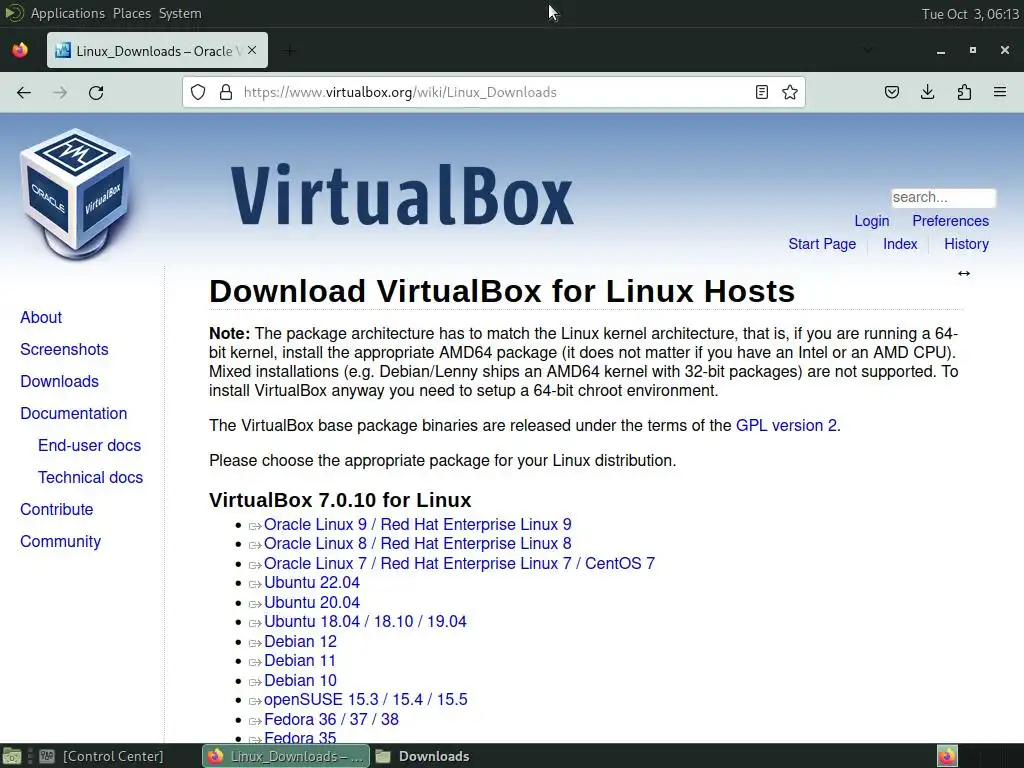Open the extensions puzzle icon
The image size is (1024, 768).
point(964,92)
